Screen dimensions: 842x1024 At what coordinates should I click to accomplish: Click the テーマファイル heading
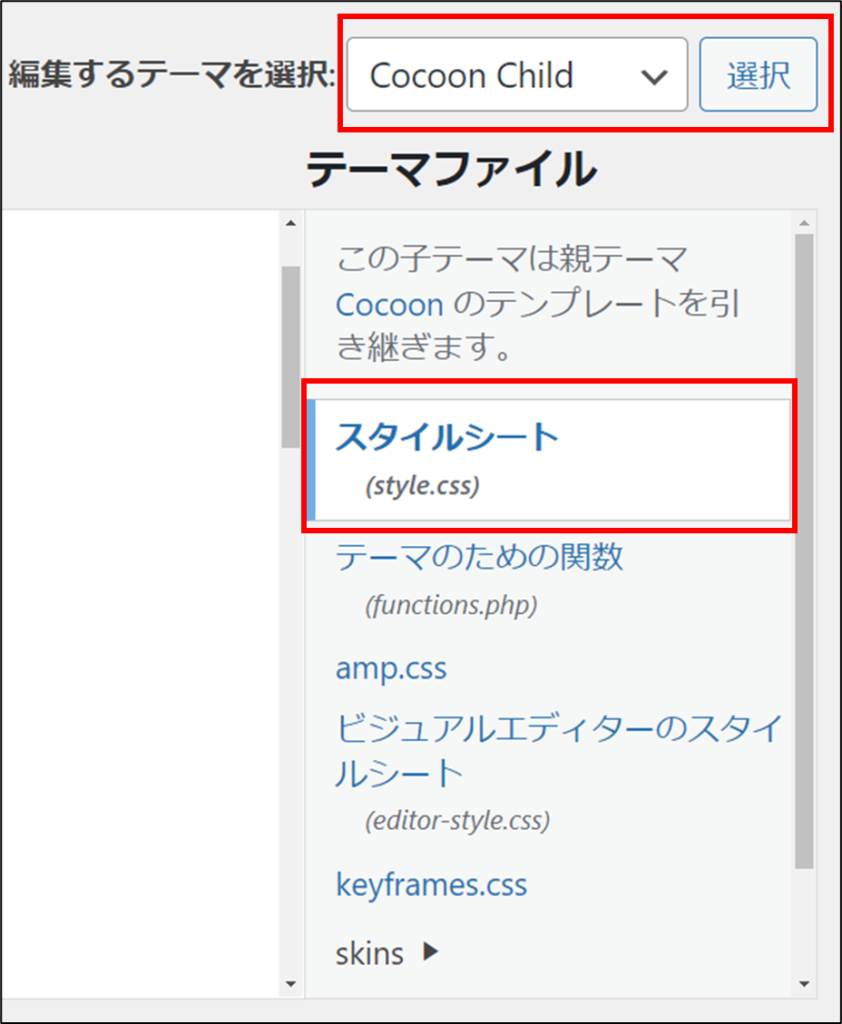pyautogui.click(x=451, y=168)
